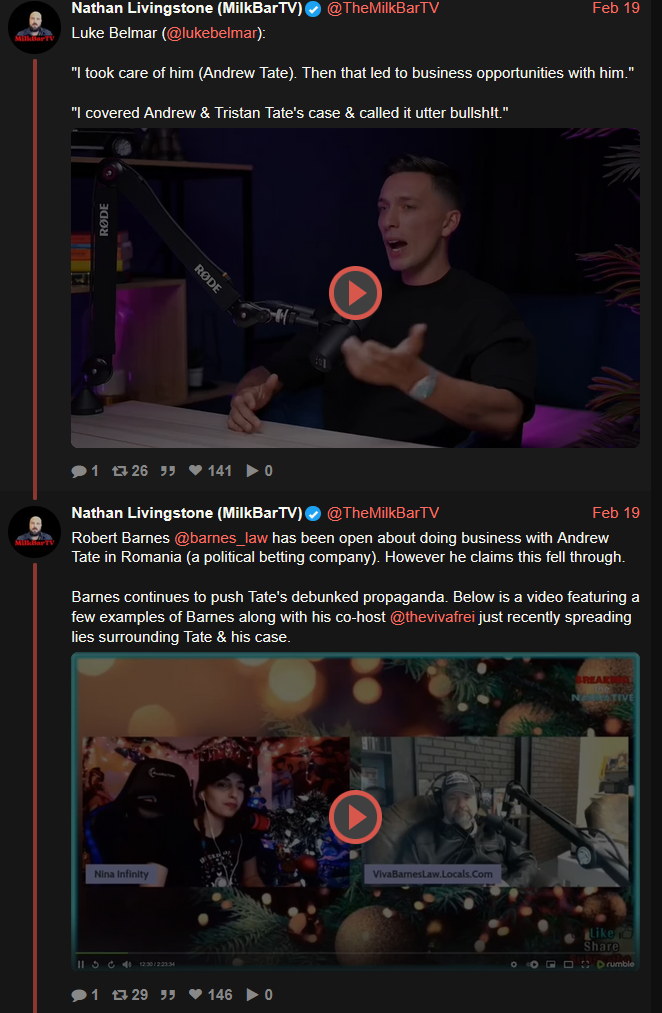Click the quote icon under first tweet
This screenshot has height=1013, width=662.
168,471
